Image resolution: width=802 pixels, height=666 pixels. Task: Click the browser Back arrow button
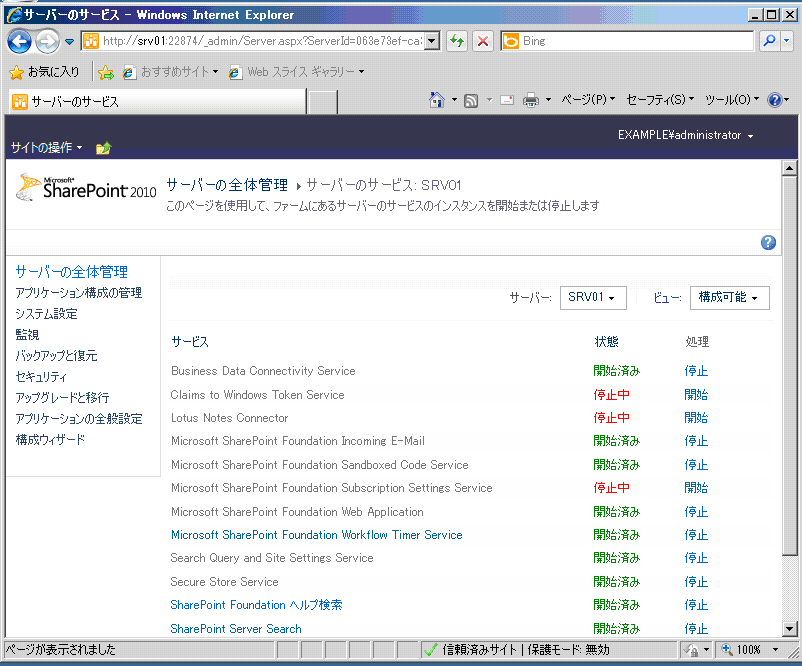tap(19, 41)
